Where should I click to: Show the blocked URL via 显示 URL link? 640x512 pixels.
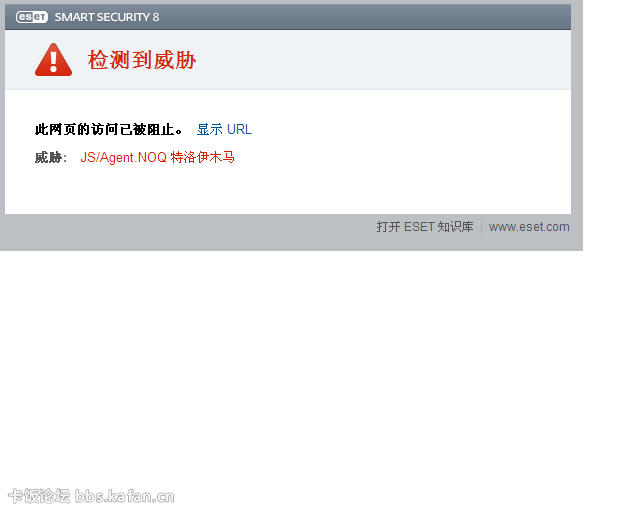pyautogui.click(x=224, y=129)
